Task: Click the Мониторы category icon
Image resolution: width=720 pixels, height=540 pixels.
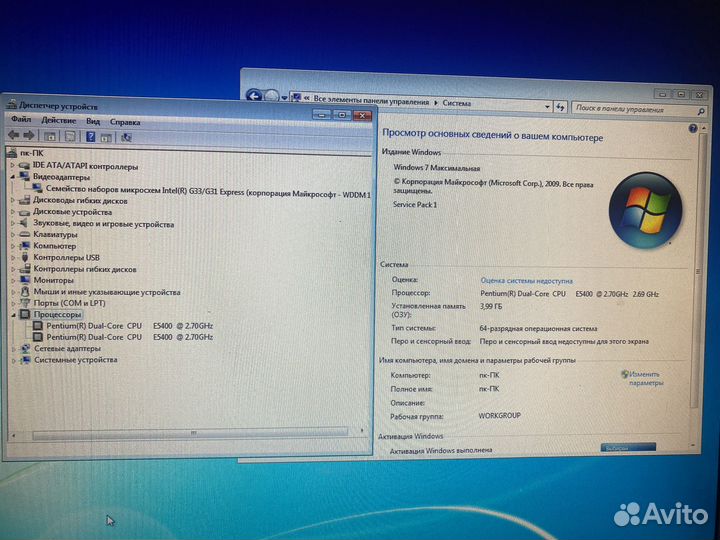Action: click(25, 280)
